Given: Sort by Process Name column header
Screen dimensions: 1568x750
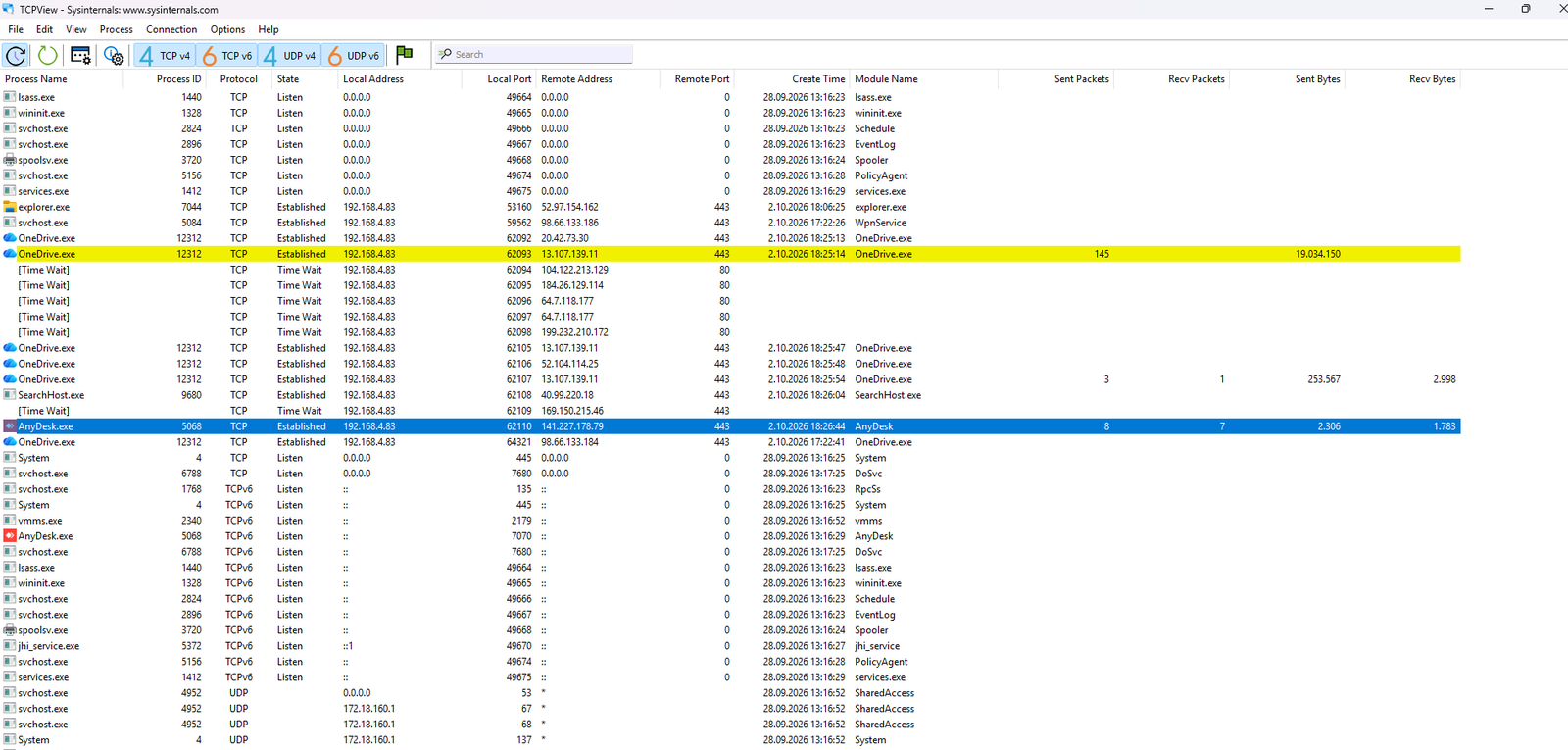Looking at the screenshot, I should (63, 79).
